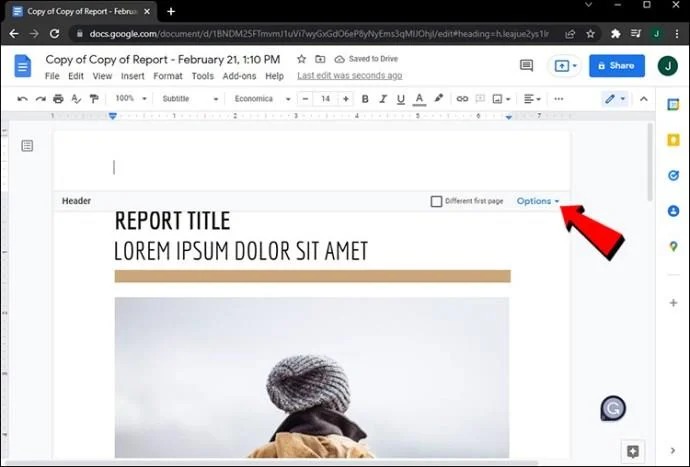The height and width of the screenshot is (467, 690).
Task: Click the blue Share button
Action: 617,66
